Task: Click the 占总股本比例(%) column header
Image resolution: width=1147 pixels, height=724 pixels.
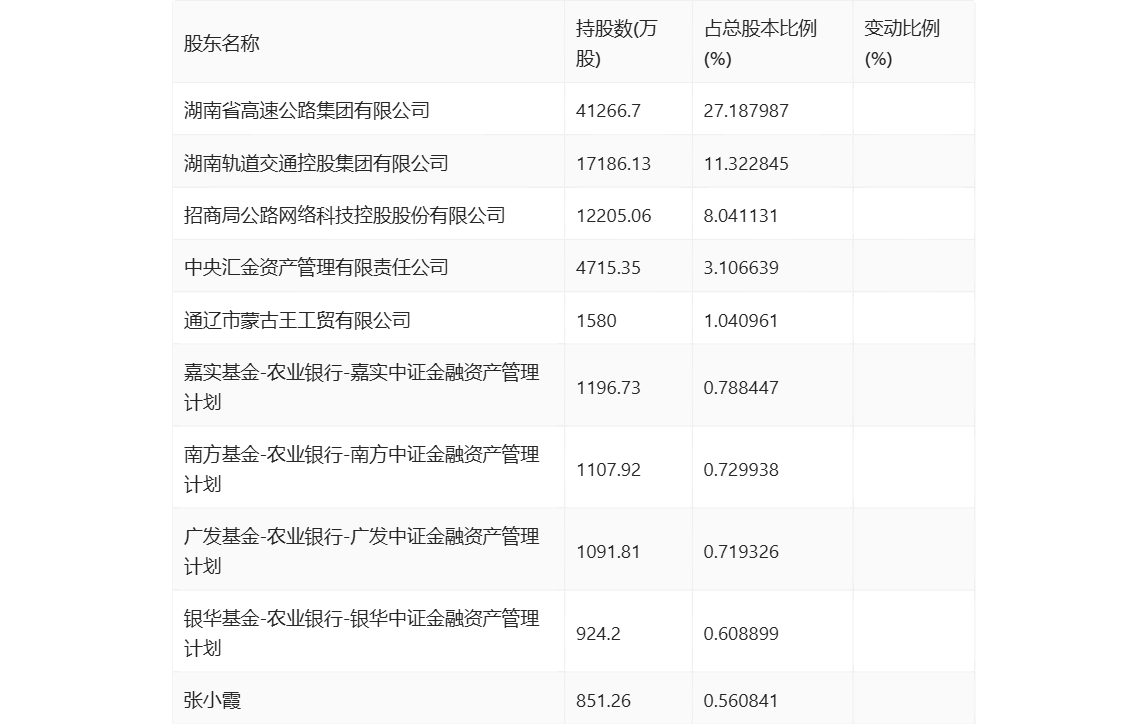Action: tap(760, 44)
